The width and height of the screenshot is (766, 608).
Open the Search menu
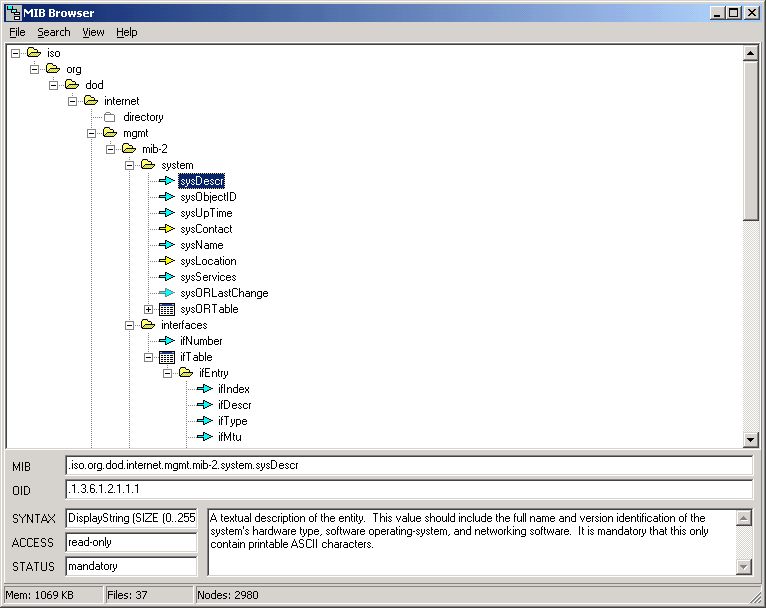tap(54, 32)
